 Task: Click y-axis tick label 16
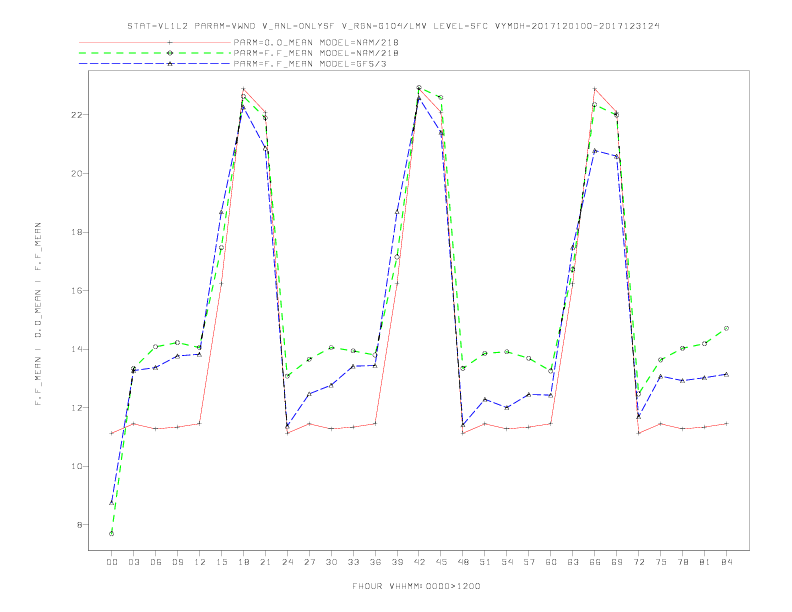tap(77, 290)
